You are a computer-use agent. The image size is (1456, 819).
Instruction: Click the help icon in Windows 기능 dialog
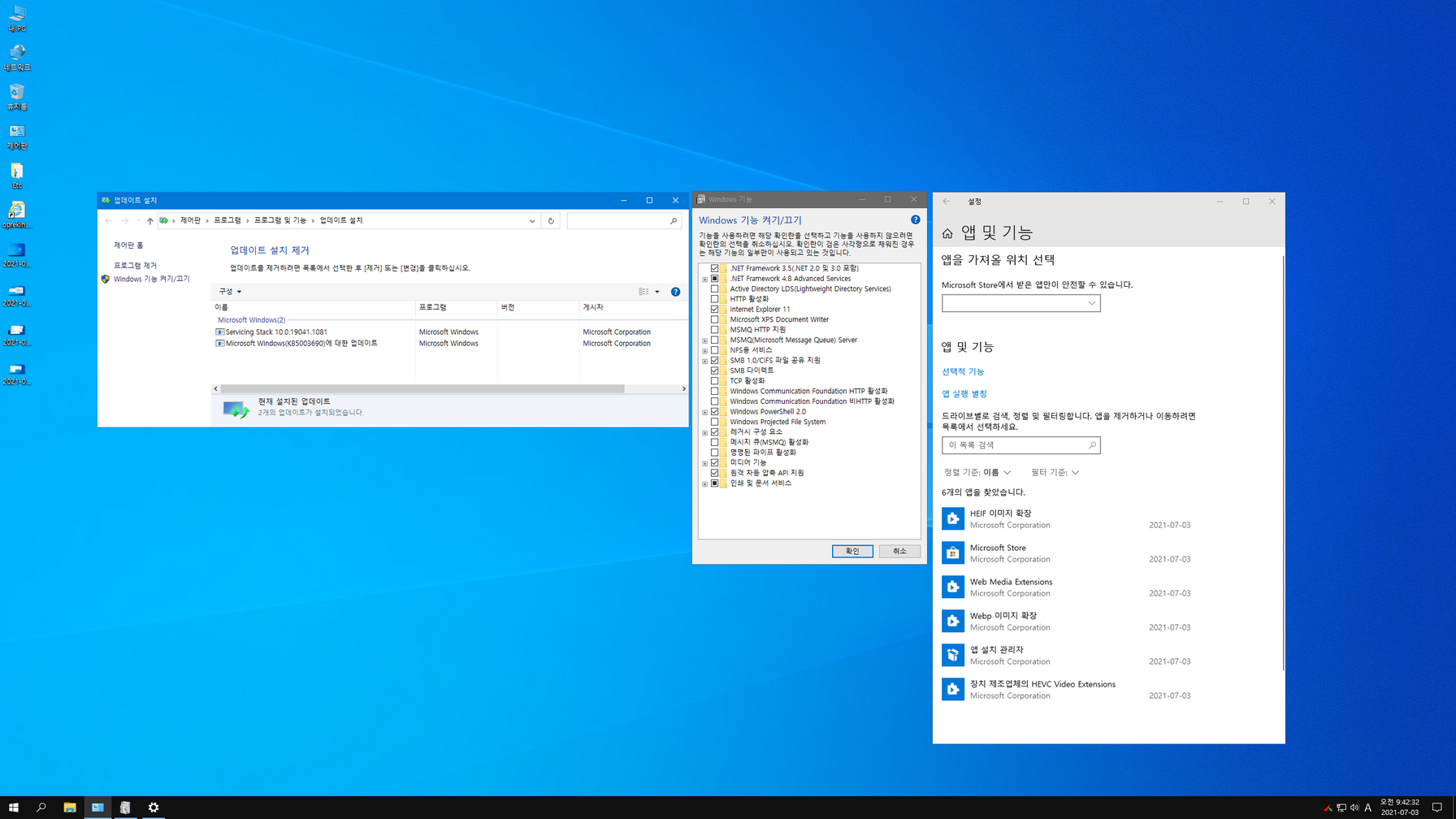tap(916, 219)
